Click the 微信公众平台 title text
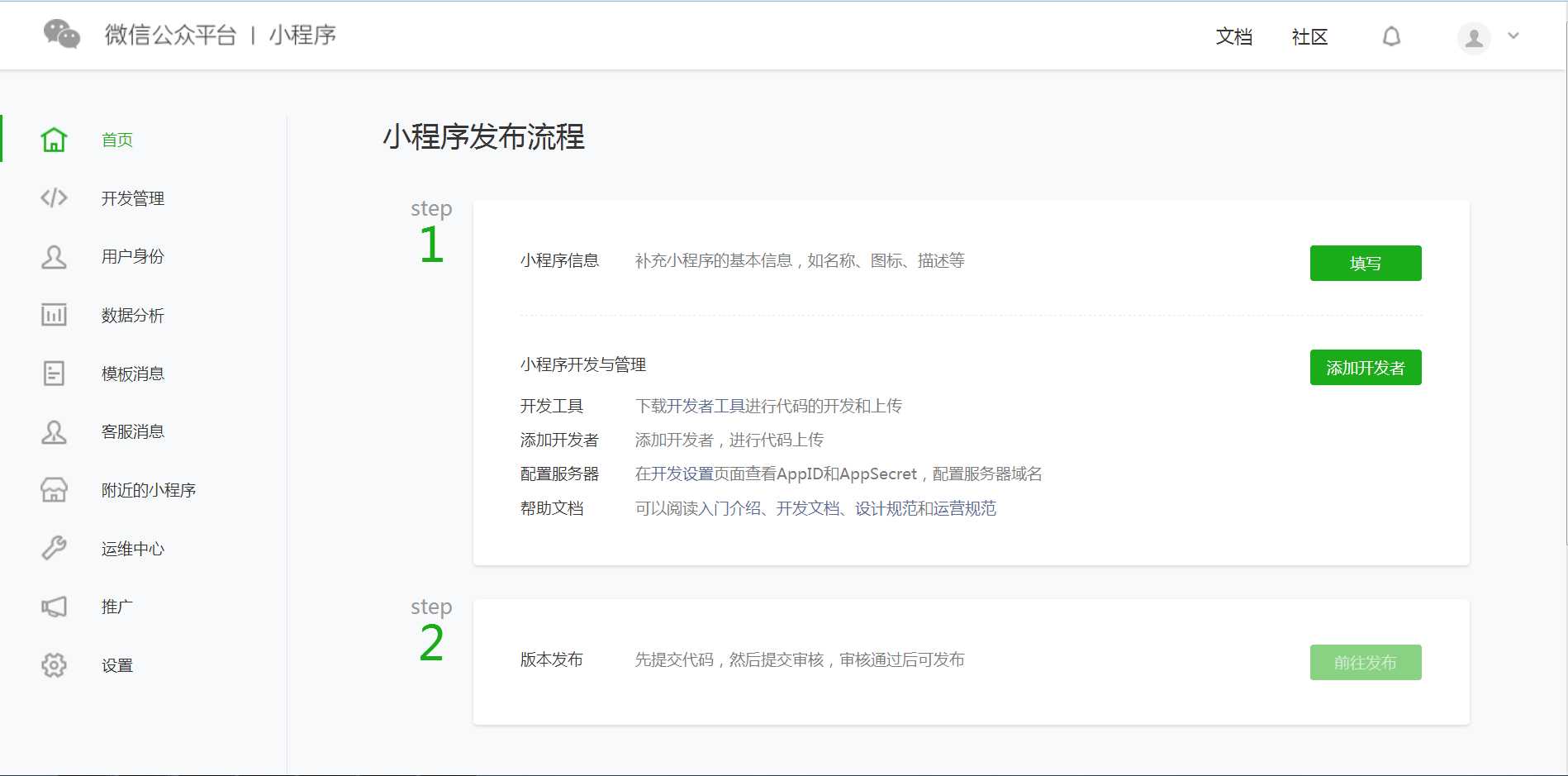Screen dimensions: 1568x776 [x=170, y=35]
